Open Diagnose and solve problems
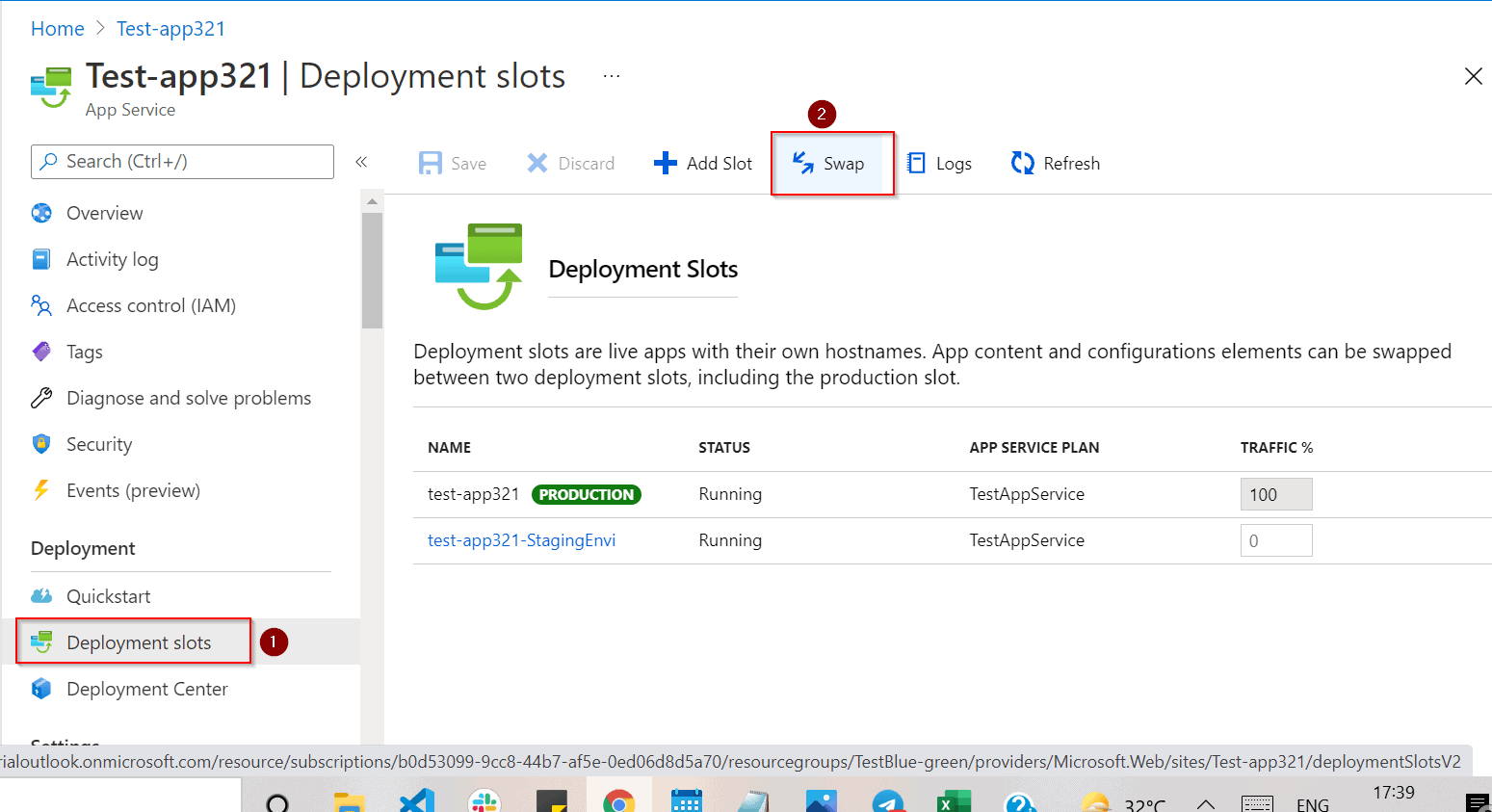The width and height of the screenshot is (1492, 812). 188,398
